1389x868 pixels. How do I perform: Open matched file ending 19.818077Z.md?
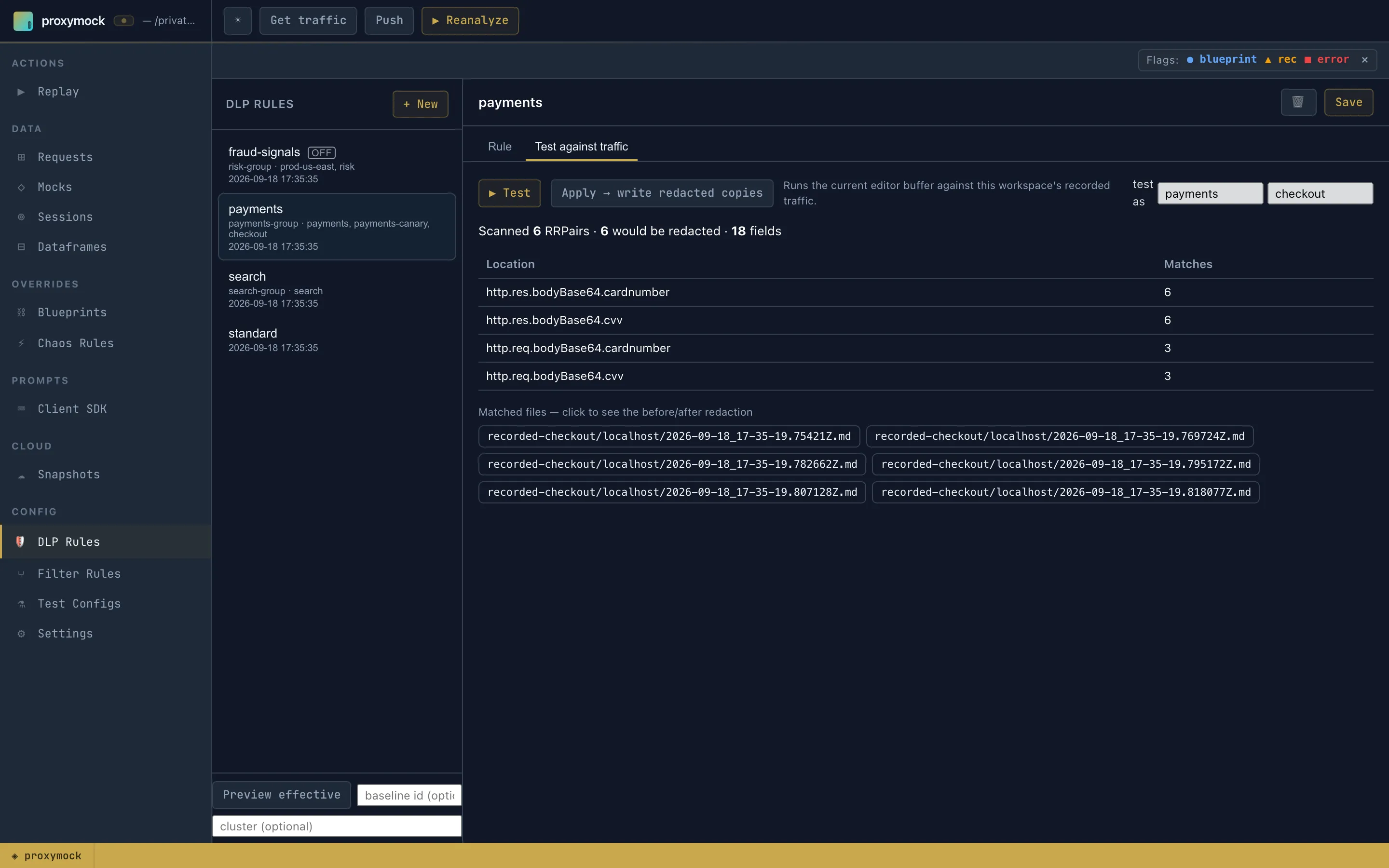point(1066,492)
